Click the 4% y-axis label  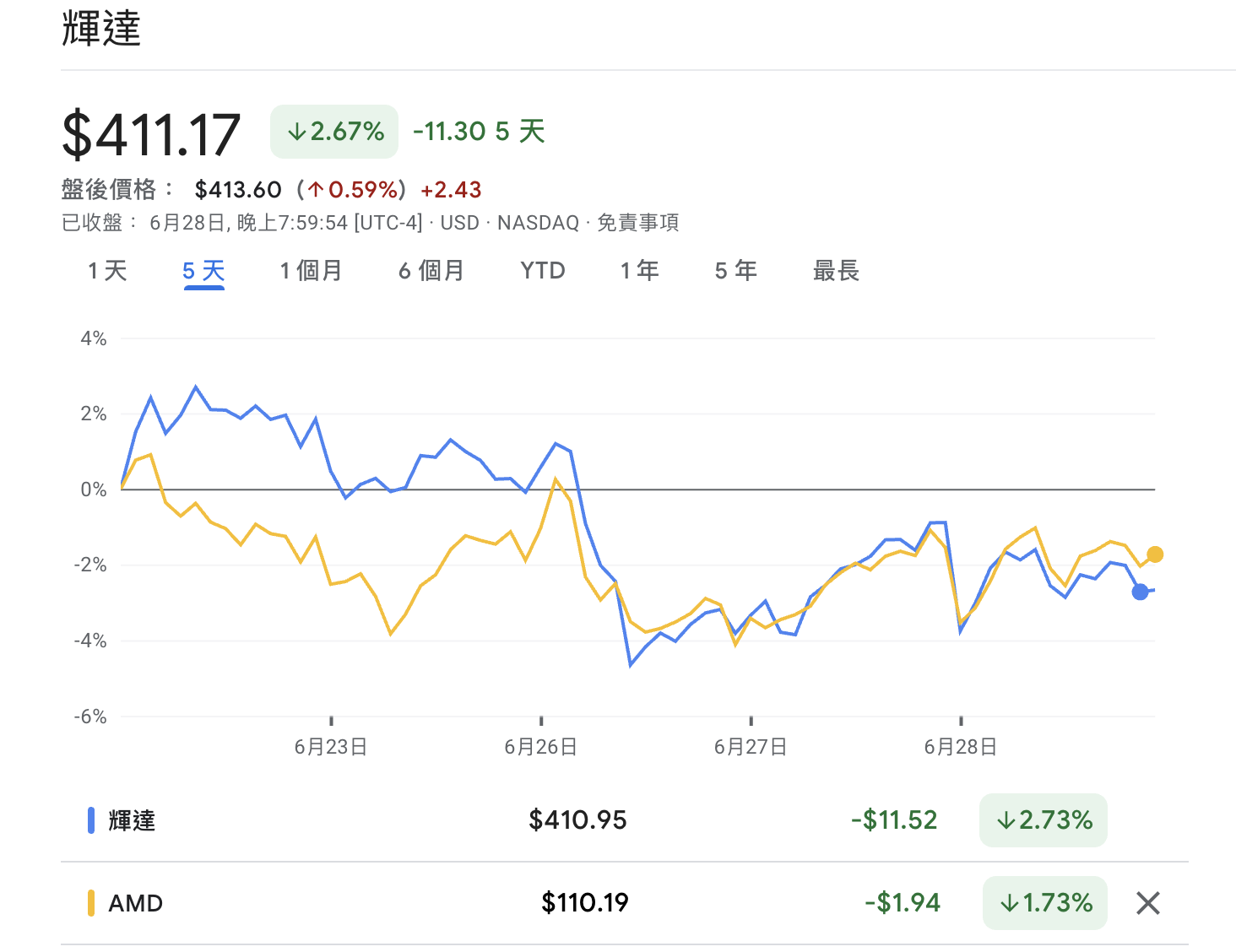point(94,338)
